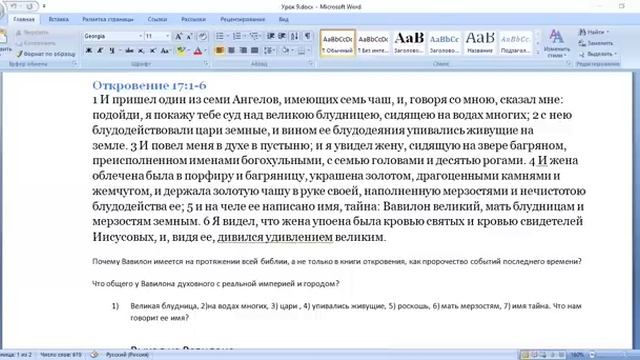Screen dimensions: 640x360
Task: Open the Рецензирование (Review) tab
Action: click(242, 19)
